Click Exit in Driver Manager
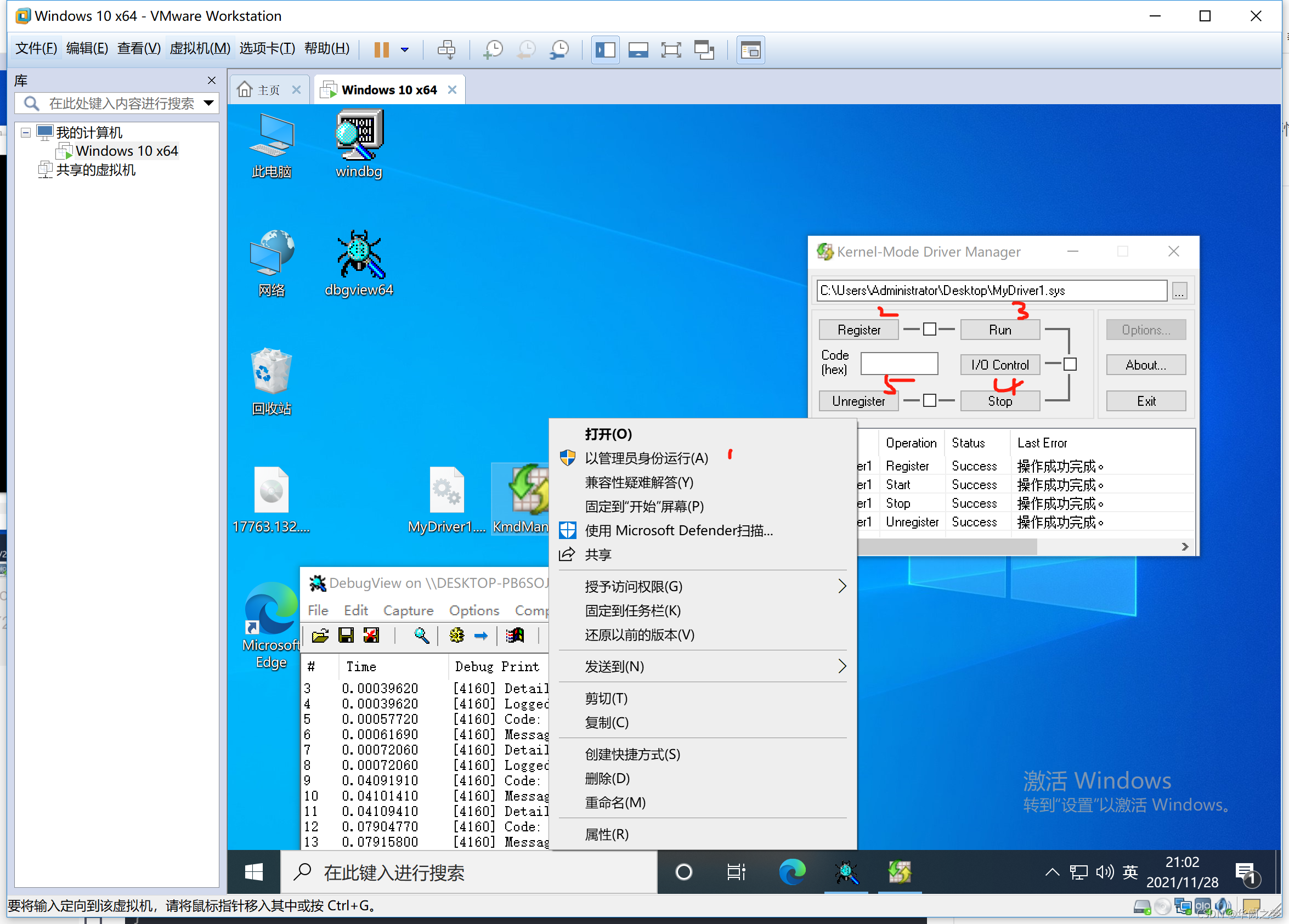 point(1146,401)
